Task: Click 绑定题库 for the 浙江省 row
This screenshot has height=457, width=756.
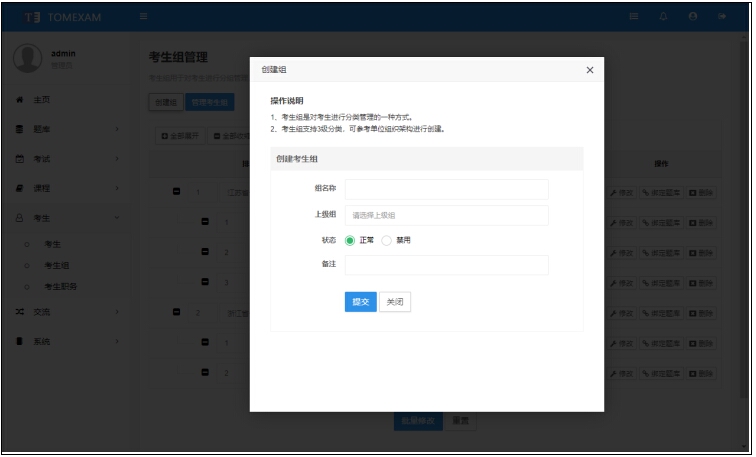Action: click(661, 313)
